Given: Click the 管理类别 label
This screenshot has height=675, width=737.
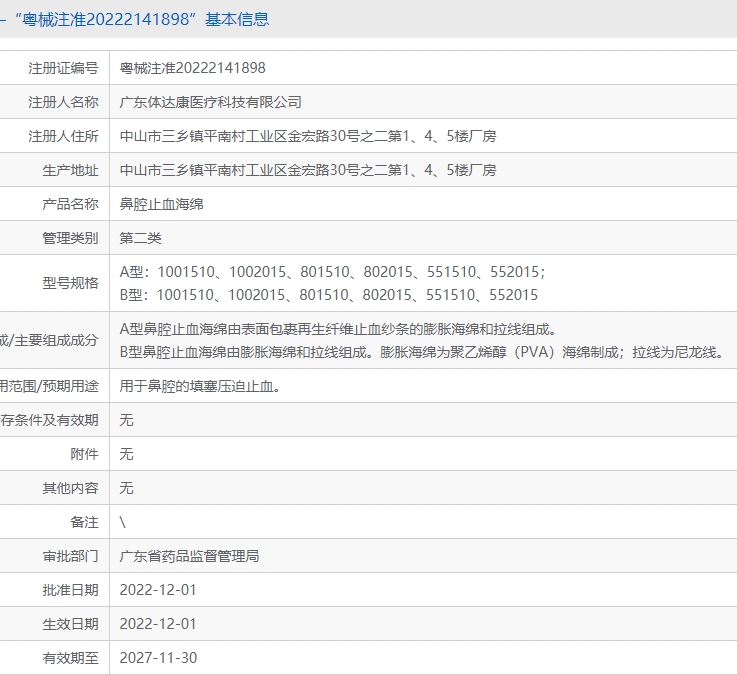Looking at the screenshot, I should click(x=71, y=238).
